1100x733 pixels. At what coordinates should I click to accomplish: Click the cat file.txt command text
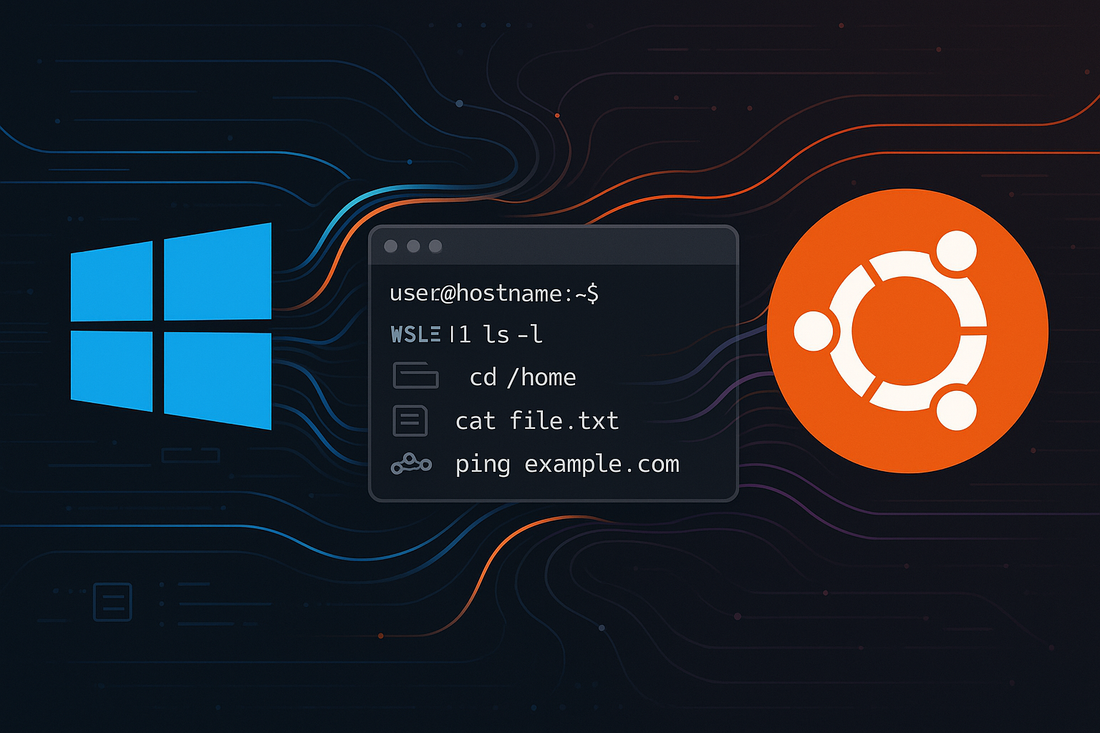tap(537, 421)
